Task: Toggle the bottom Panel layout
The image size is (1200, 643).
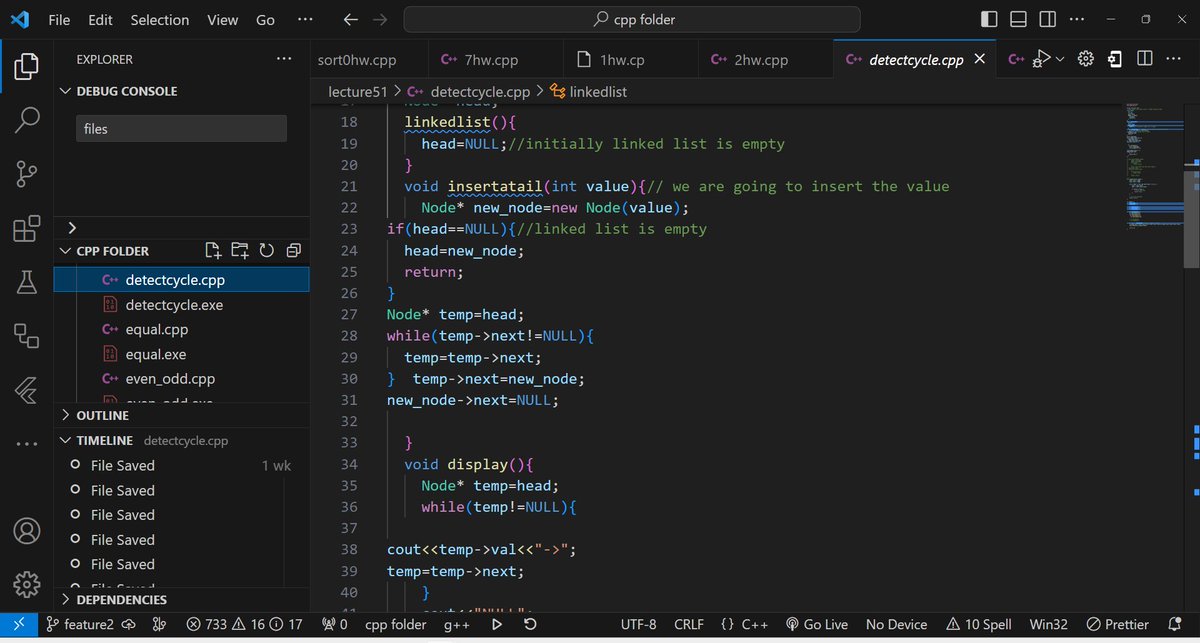Action: click(x=1018, y=19)
